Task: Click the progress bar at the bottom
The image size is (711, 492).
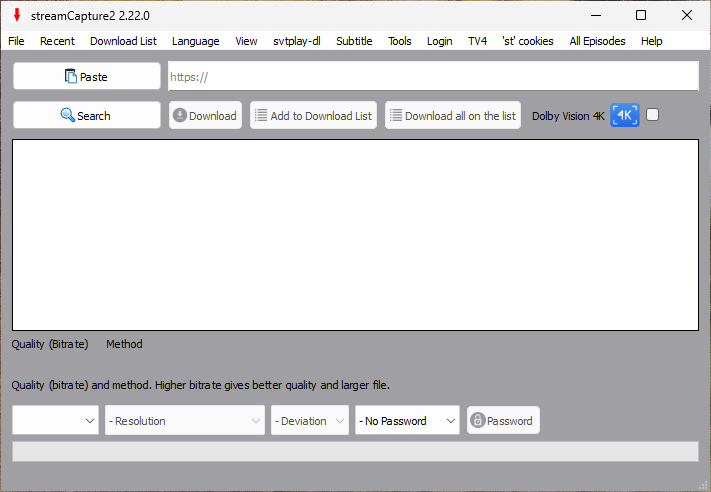Action: (356, 452)
